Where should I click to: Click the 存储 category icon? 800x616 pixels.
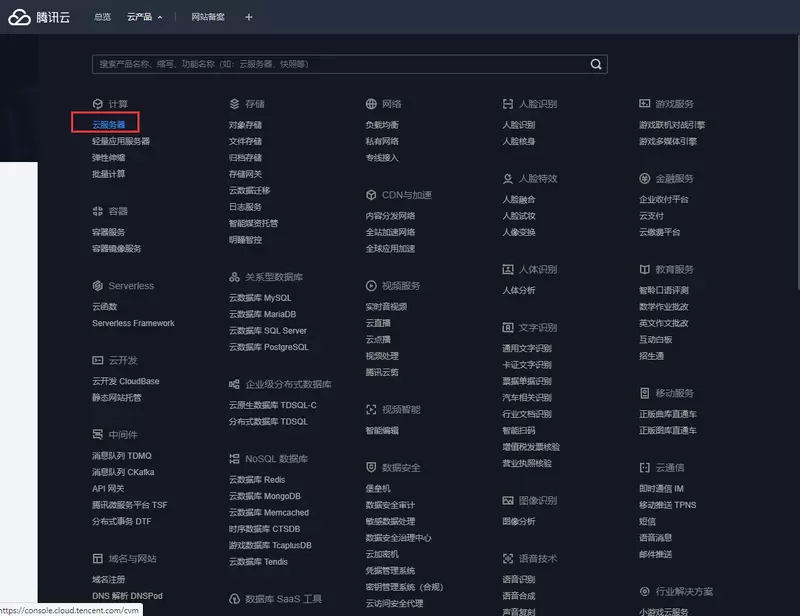234,104
